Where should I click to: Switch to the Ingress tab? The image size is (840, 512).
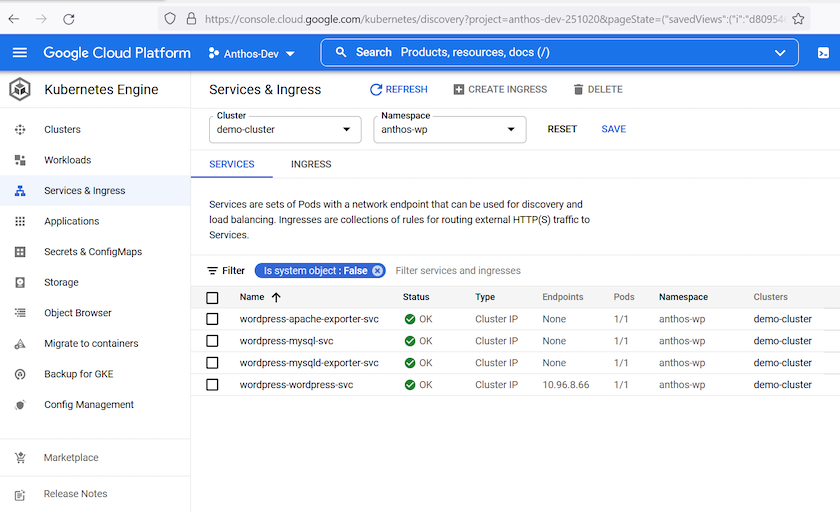click(x=311, y=164)
